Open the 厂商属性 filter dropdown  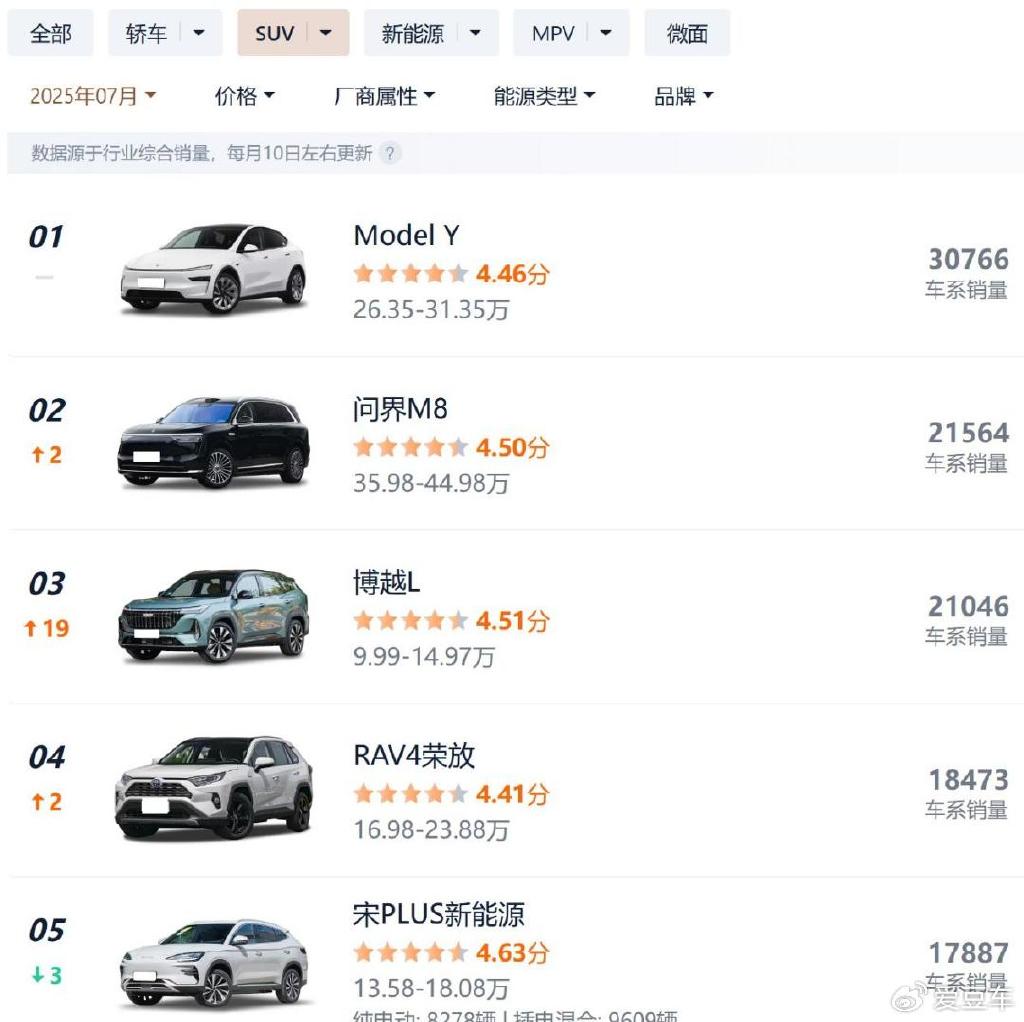pyautogui.click(x=384, y=96)
